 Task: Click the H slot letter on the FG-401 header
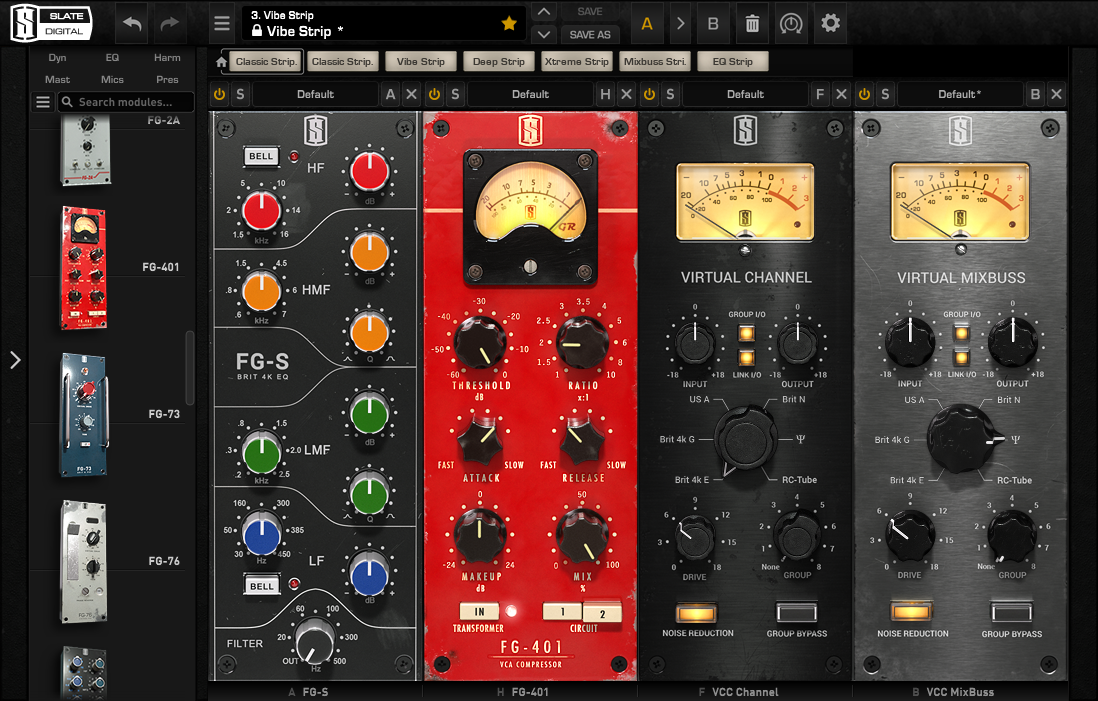pos(605,94)
